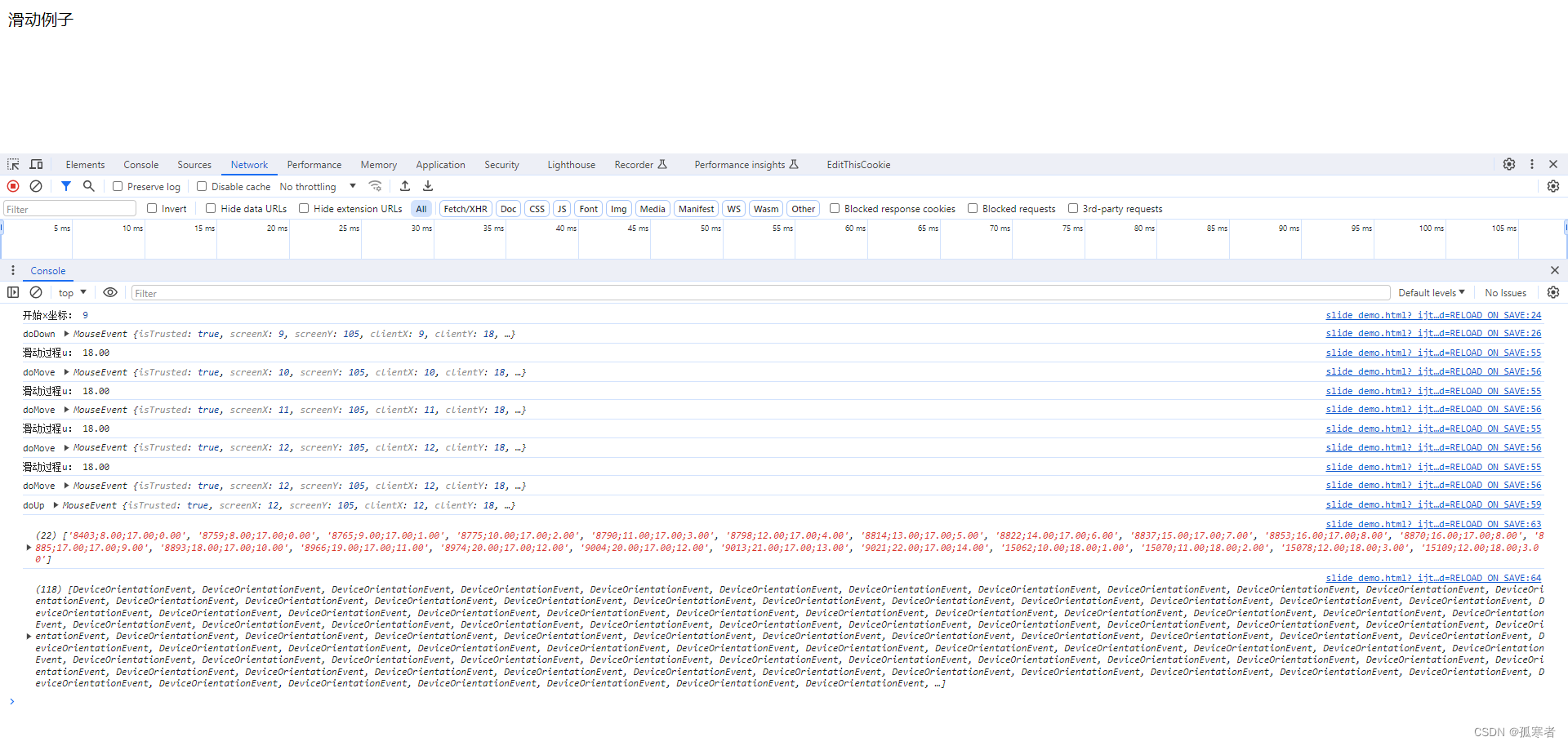The height and width of the screenshot is (746, 1568).
Task: Stop recording network log
Action: coord(13,186)
